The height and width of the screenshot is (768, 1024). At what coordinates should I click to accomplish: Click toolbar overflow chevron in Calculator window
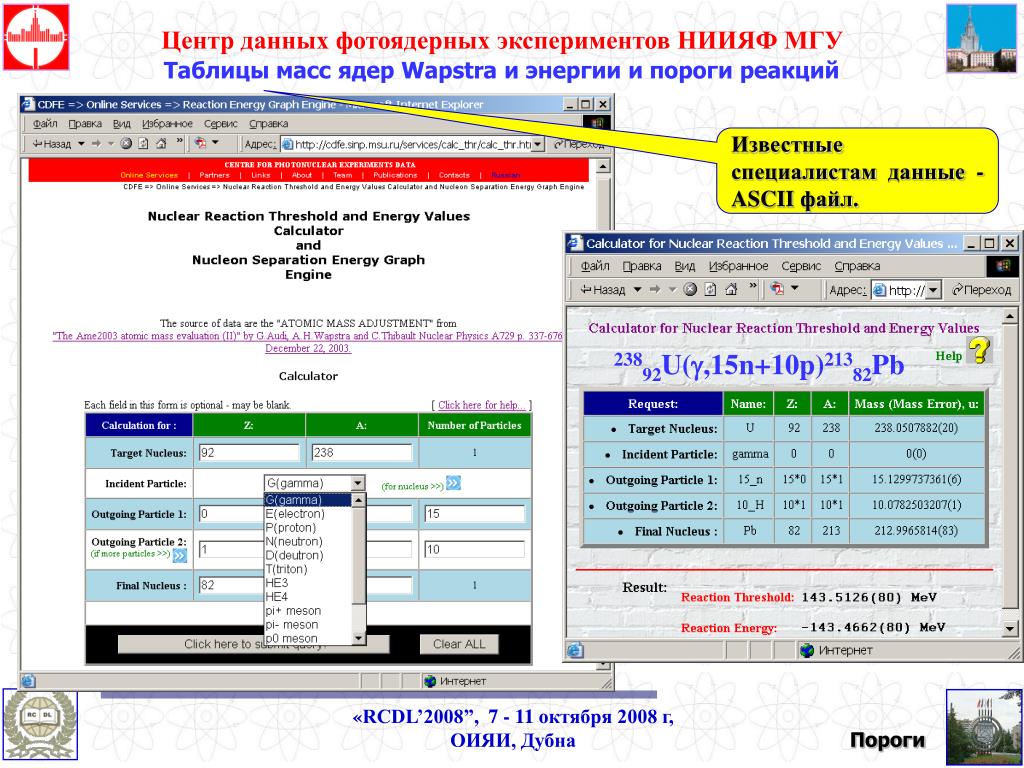(x=752, y=287)
